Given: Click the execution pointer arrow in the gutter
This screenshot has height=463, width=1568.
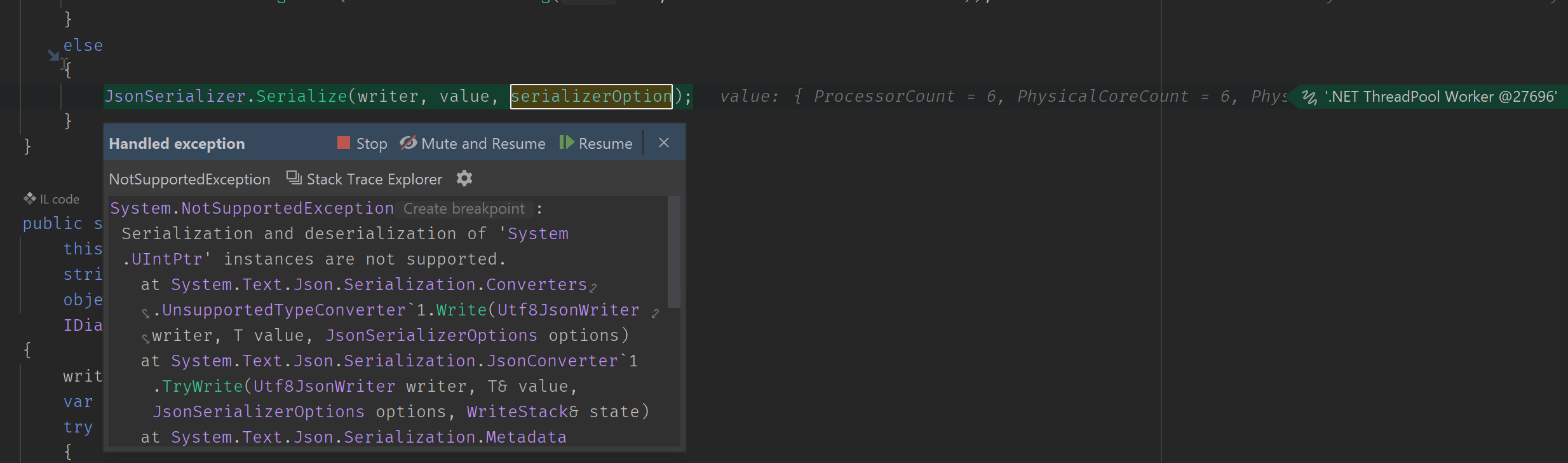Looking at the screenshot, I should click(53, 56).
